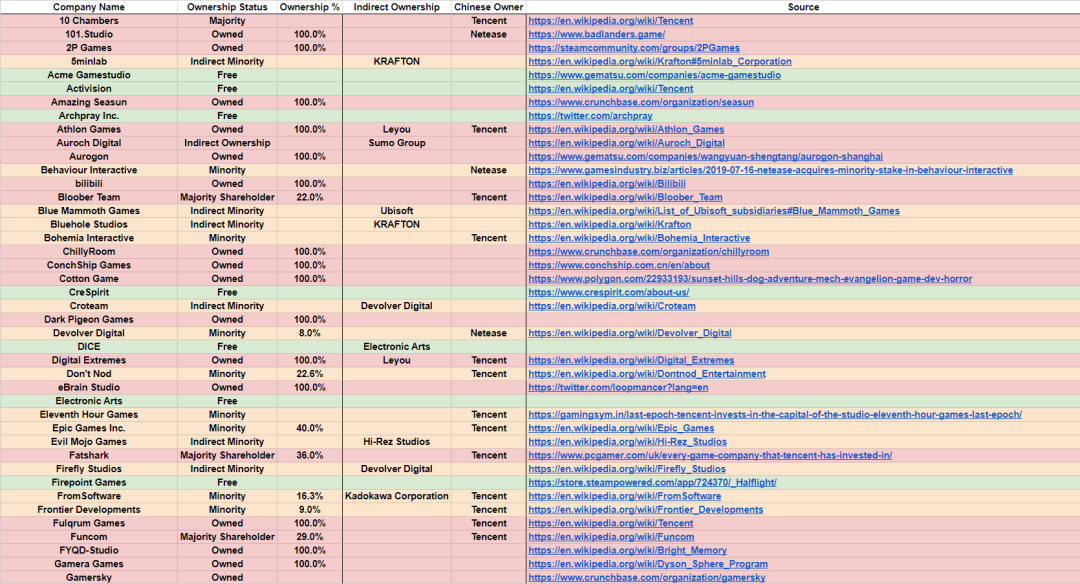
Task: Select the Dark Pigeon Games cell
Action: (89, 320)
